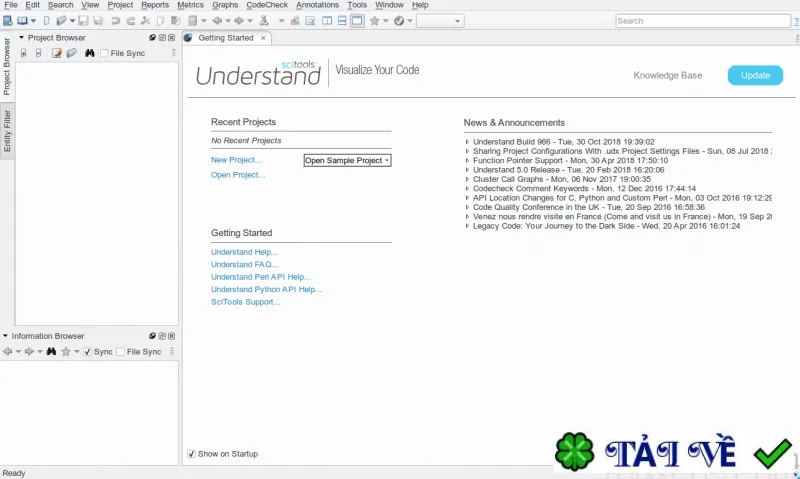
Task: Click the forward arrow in Information Browser
Action: (x=29, y=351)
